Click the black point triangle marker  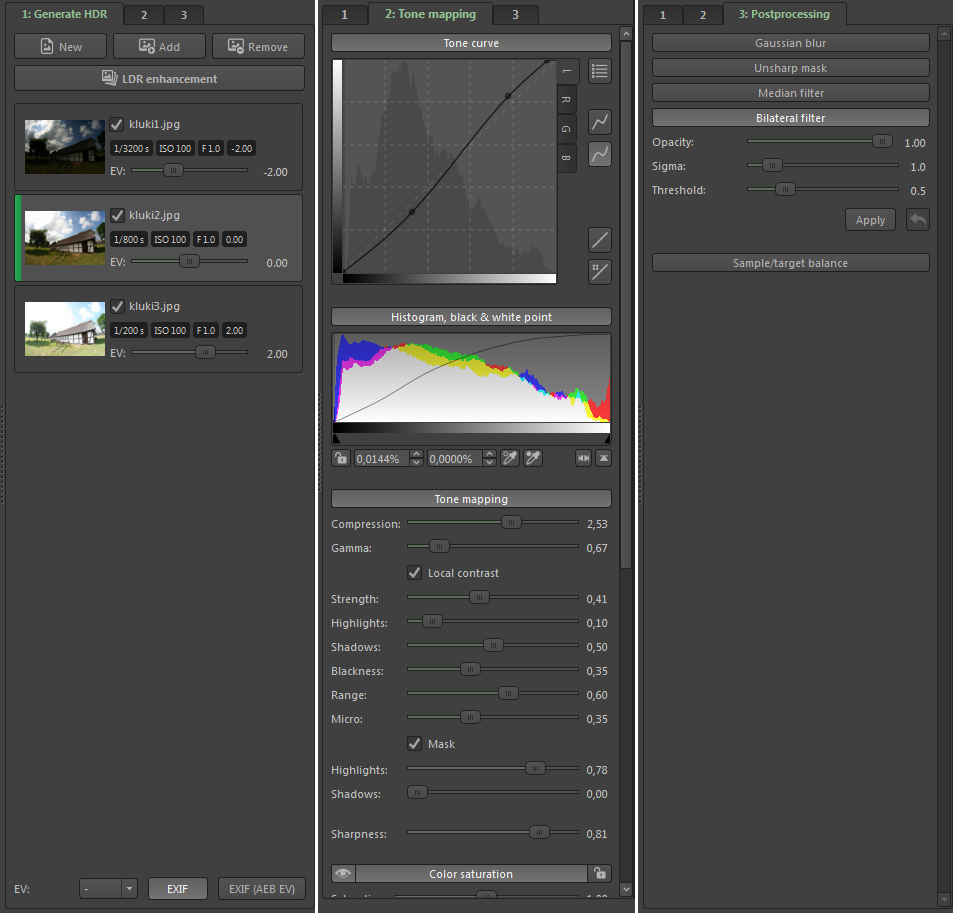[x=336, y=439]
